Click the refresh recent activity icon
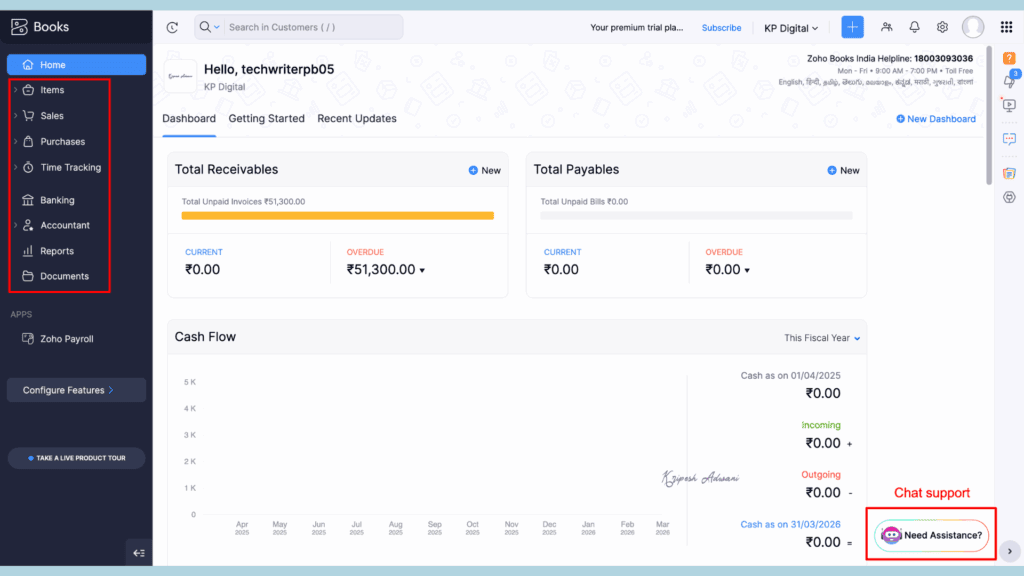Viewport: 1024px width, 576px height. pyautogui.click(x=172, y=27)
